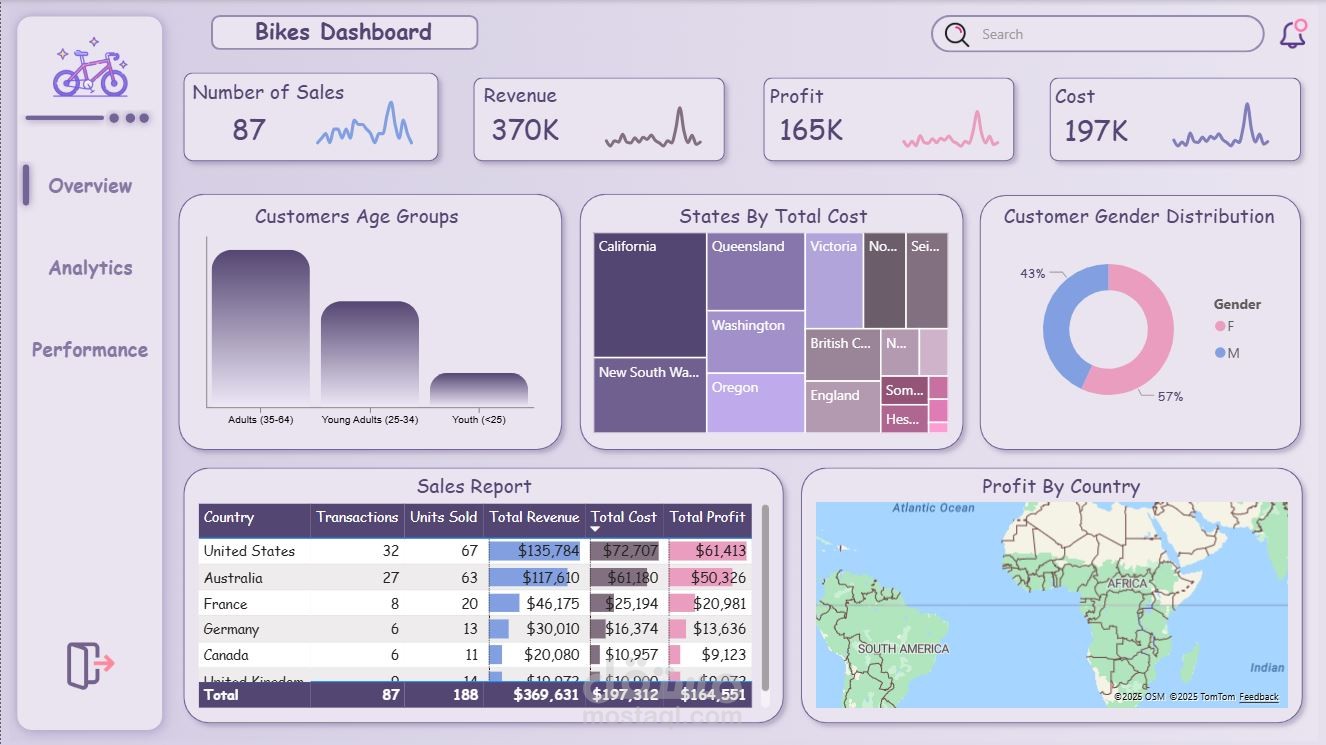Open the map Feedback link
1326x745 pixels.
pos(1258,697)
